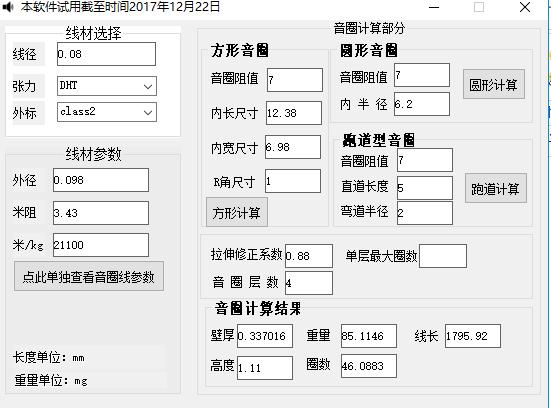Click the 方形计算 button

tap(237, 212)
